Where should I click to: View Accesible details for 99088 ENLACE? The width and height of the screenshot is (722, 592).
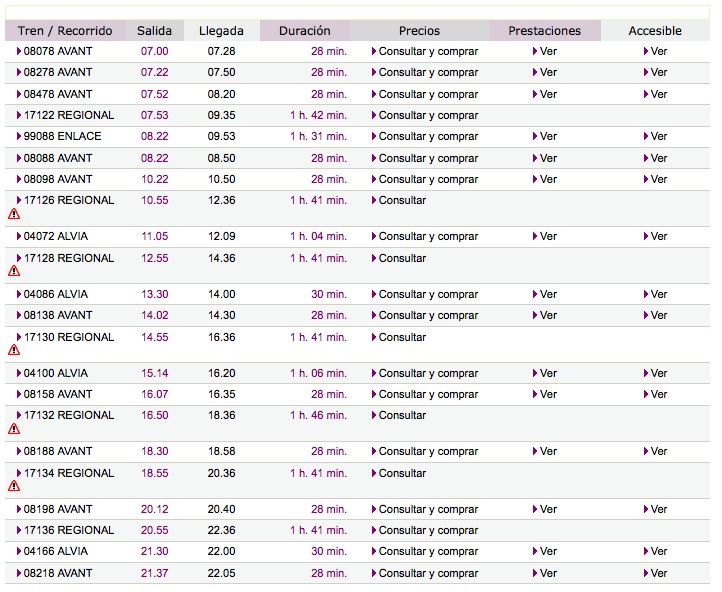click(x=658, y=137)
